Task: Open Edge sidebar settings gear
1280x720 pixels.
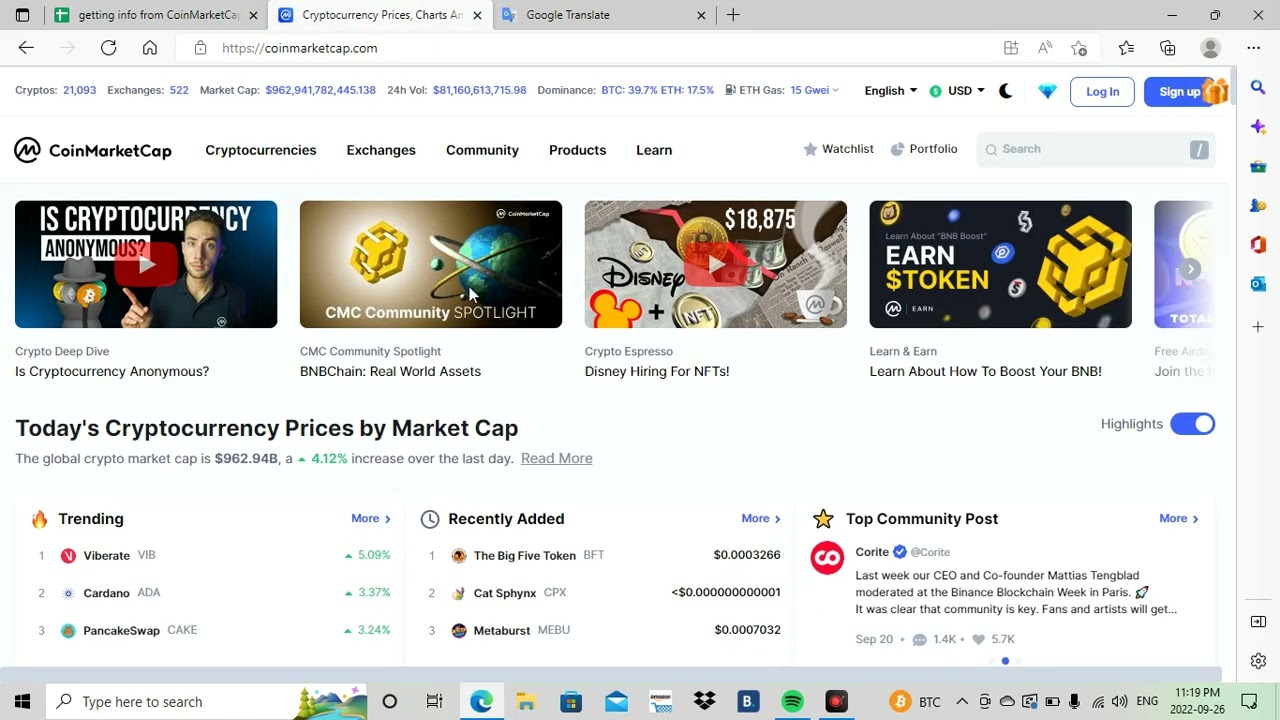Action: (x=1258, y=661)
